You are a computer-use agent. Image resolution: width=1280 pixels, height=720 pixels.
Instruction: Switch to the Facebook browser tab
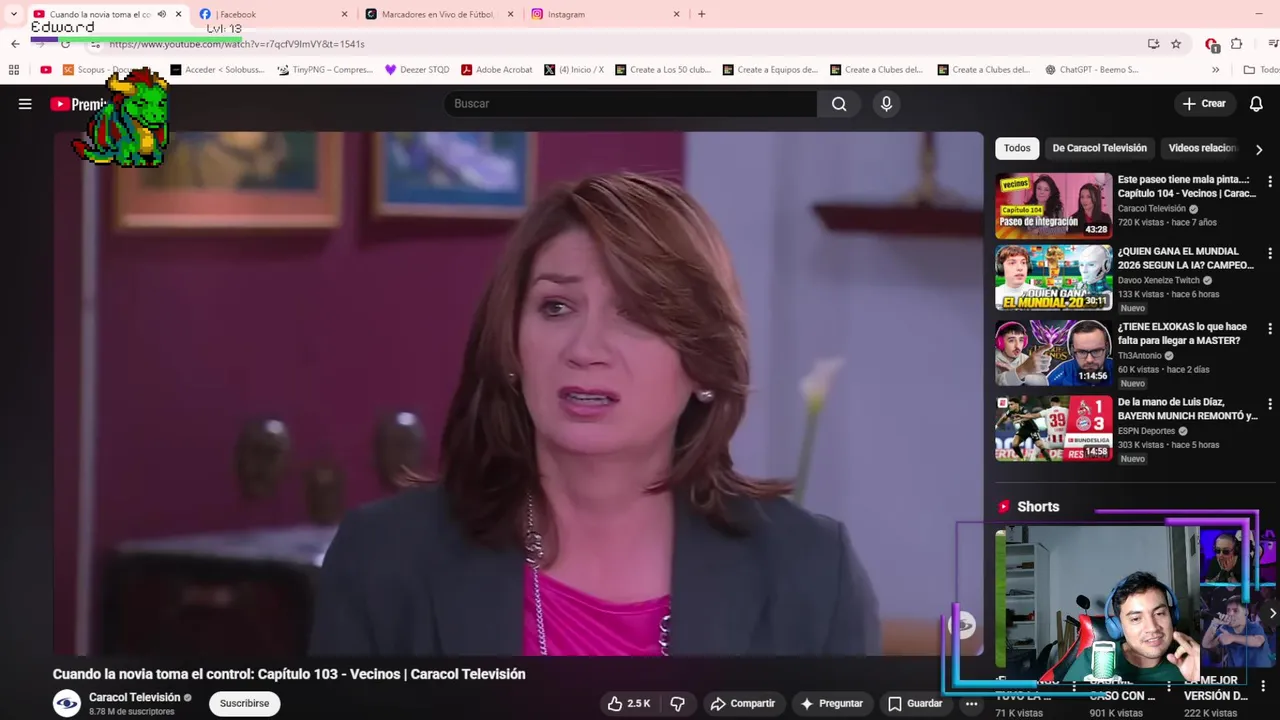pos(274,14)
